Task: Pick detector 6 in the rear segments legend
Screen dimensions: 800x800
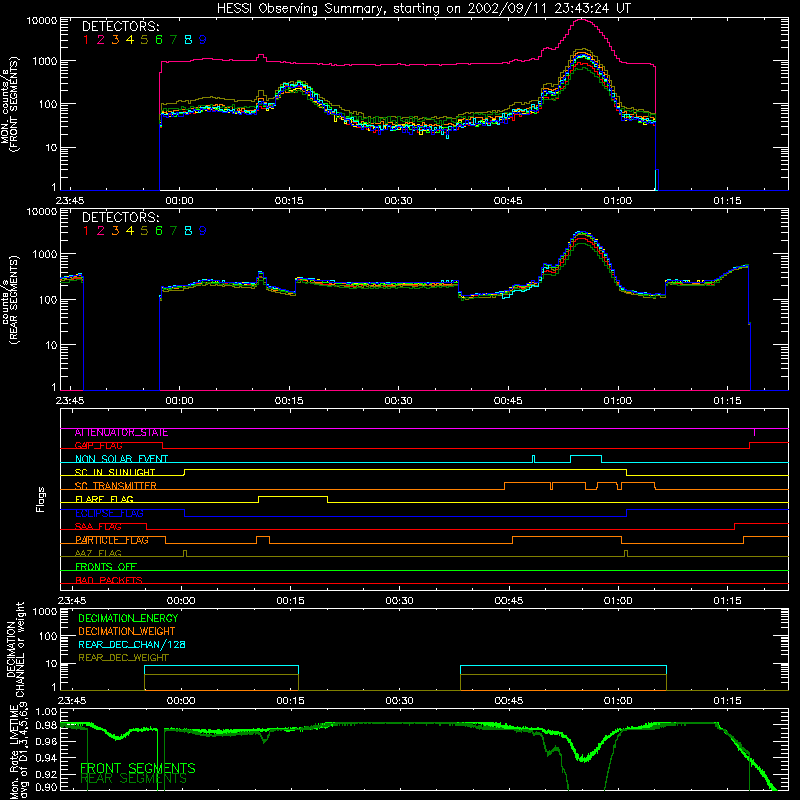Action: pyautogui.click(x=159, y=231)
